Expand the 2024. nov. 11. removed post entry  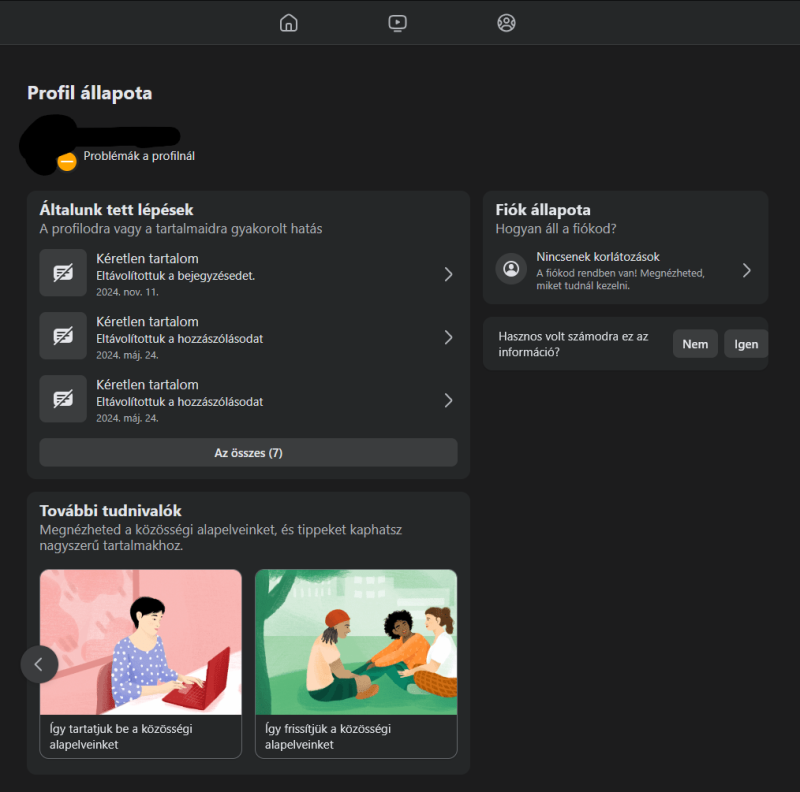click(x=448, y=274)
